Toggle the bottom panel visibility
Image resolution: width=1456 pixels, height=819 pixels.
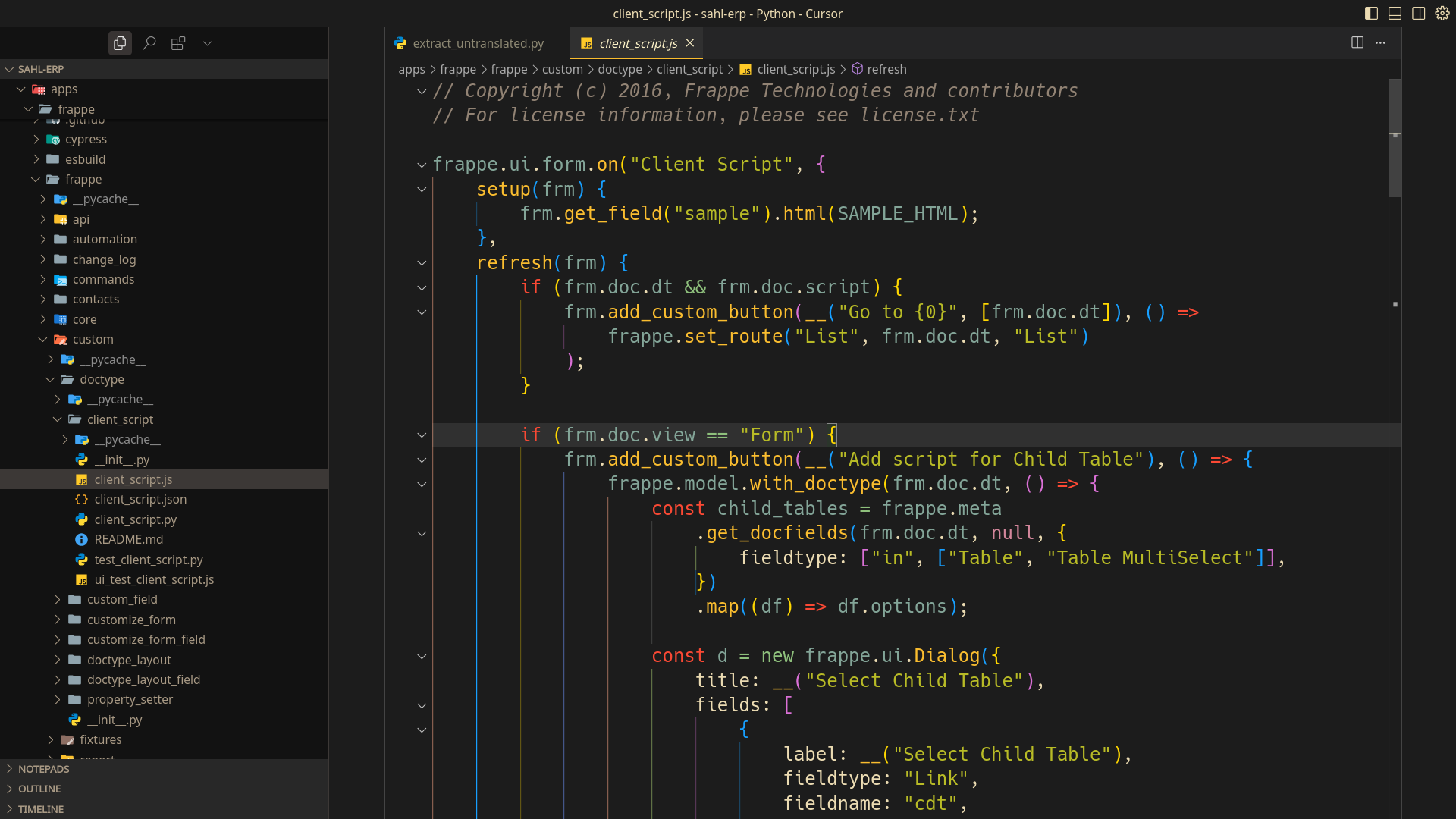click(x=1395, y=13)
